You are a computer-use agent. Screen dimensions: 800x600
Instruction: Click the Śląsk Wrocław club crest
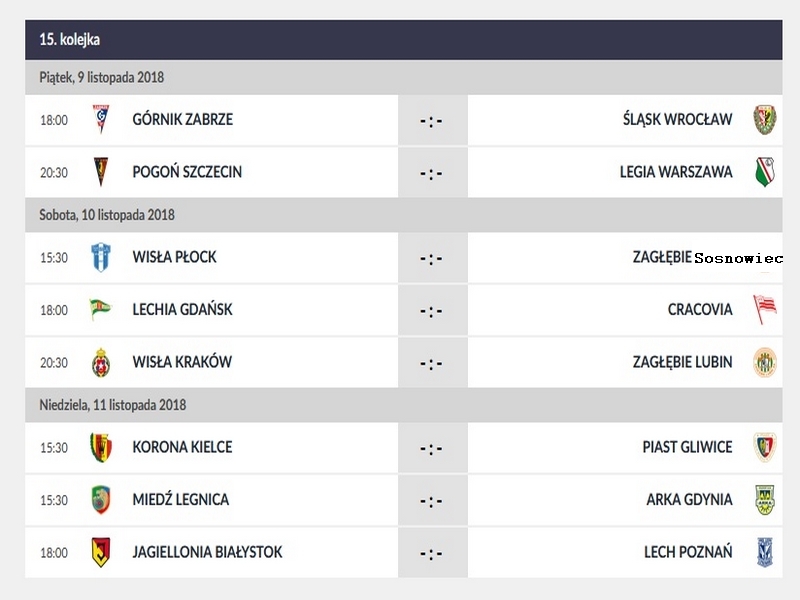(x=764, y=119)
